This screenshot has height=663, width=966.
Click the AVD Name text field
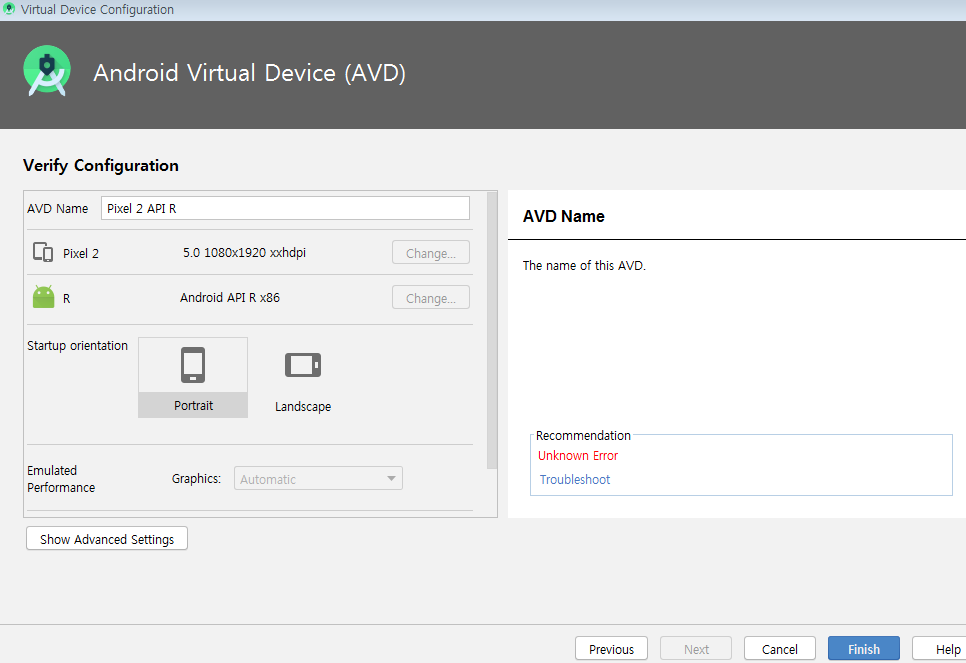[x=285, y=208]
